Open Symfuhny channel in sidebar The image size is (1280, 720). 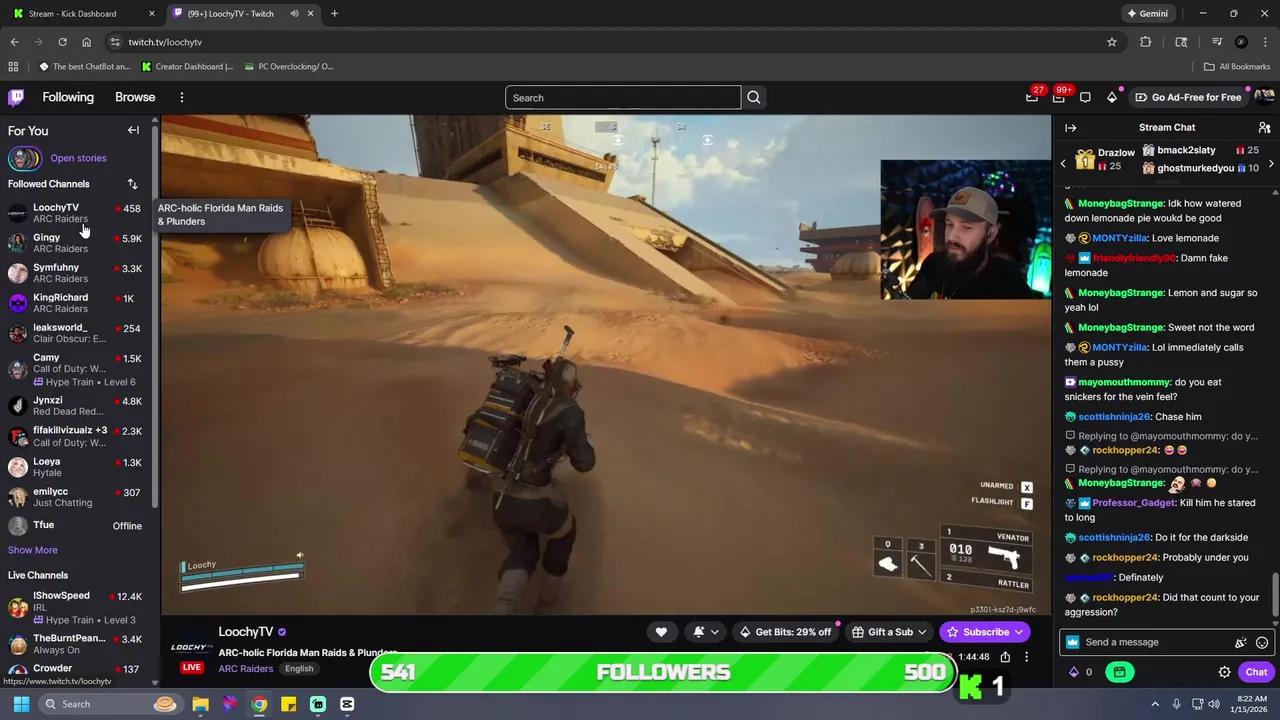pos(75,273)
